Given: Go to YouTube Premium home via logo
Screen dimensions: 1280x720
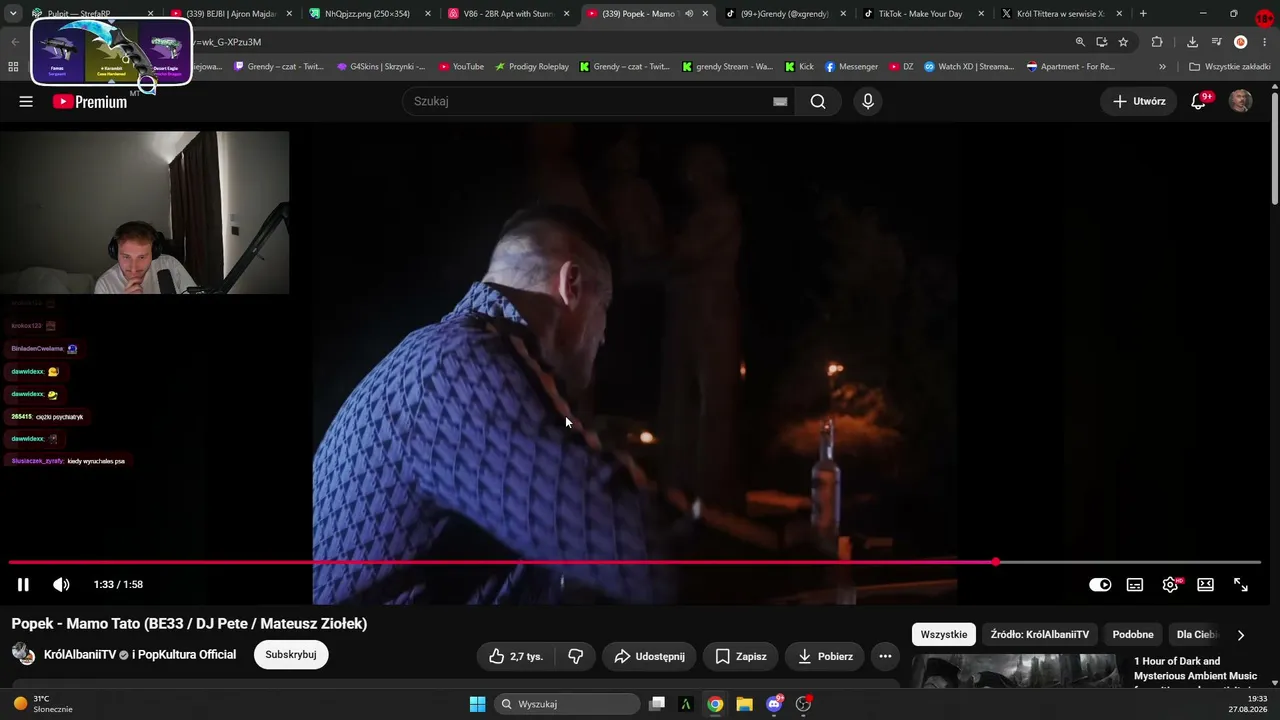Looking at the screenshot, I should click(x=90, y=101).
